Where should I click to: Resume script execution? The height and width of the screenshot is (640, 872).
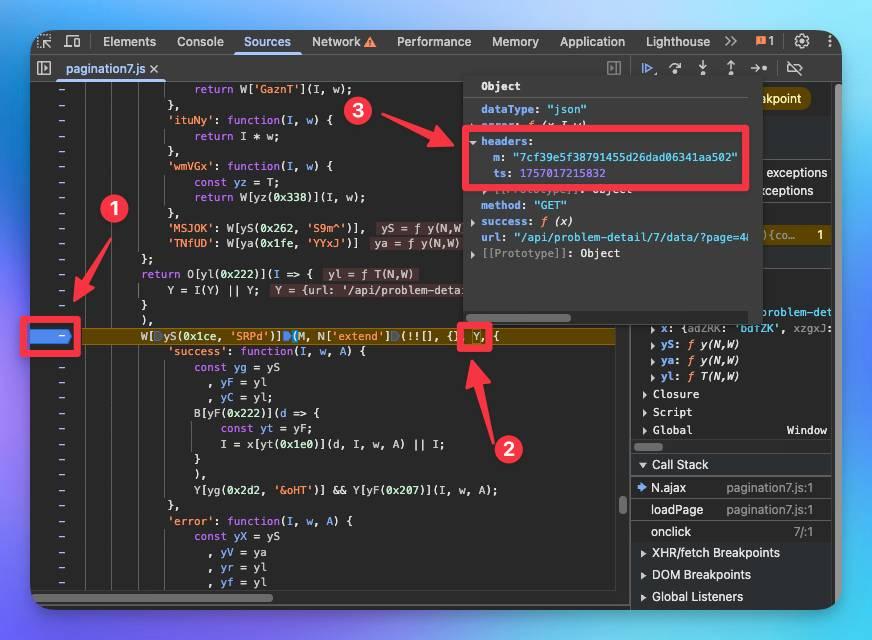click(x=648, y=68)
